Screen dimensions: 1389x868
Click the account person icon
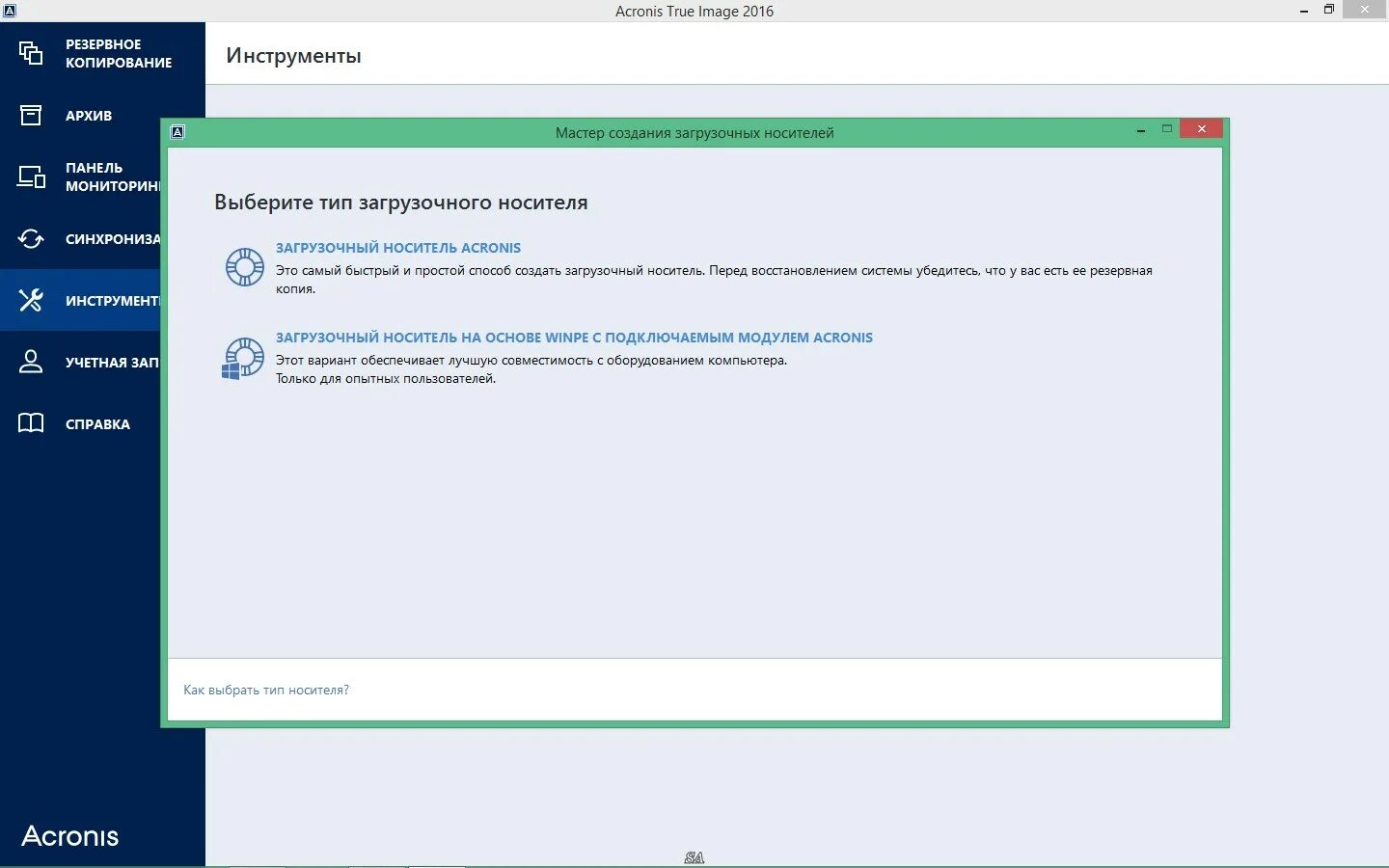[31, 362]
